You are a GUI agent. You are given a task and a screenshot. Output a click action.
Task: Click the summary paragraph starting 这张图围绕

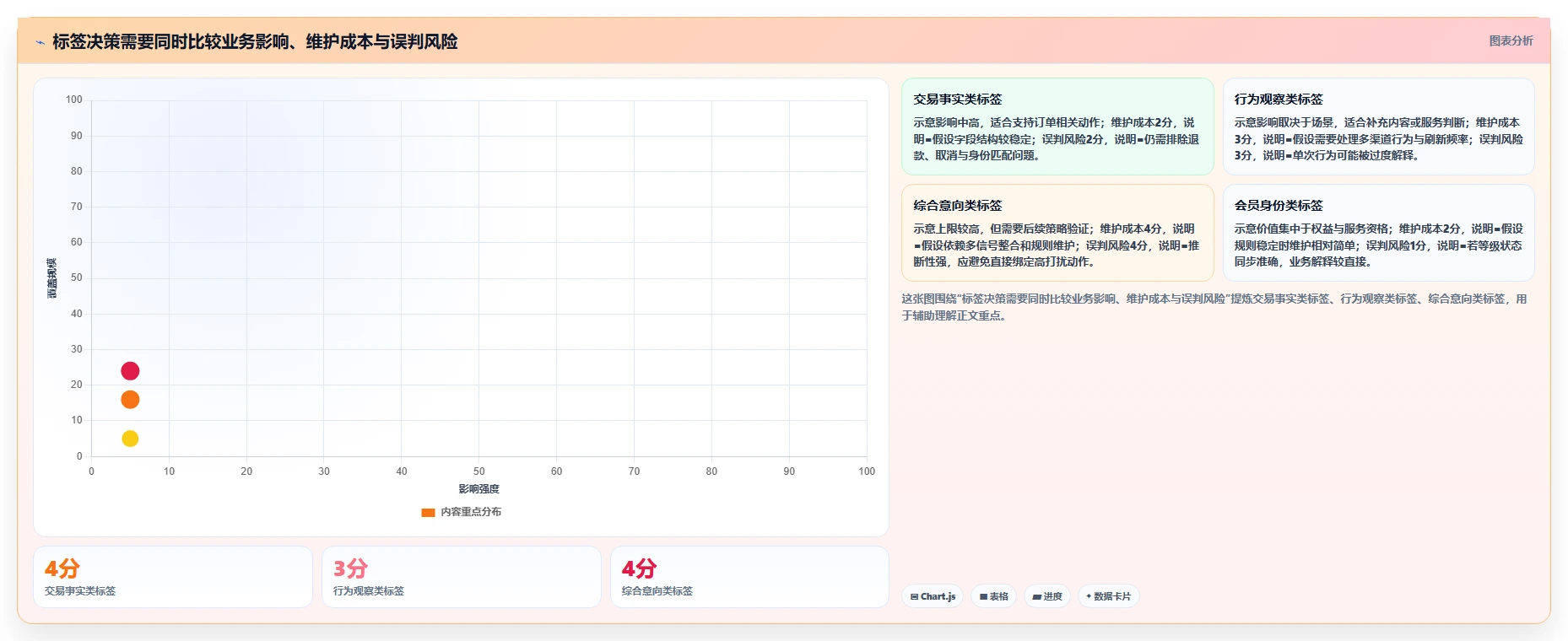click(1214, 307)
